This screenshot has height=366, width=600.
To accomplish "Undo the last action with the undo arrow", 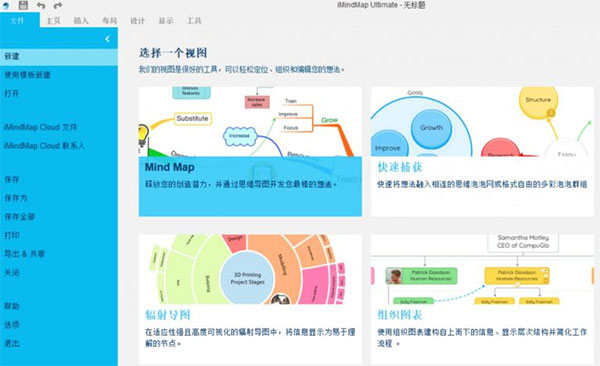I will click(41, 5).
